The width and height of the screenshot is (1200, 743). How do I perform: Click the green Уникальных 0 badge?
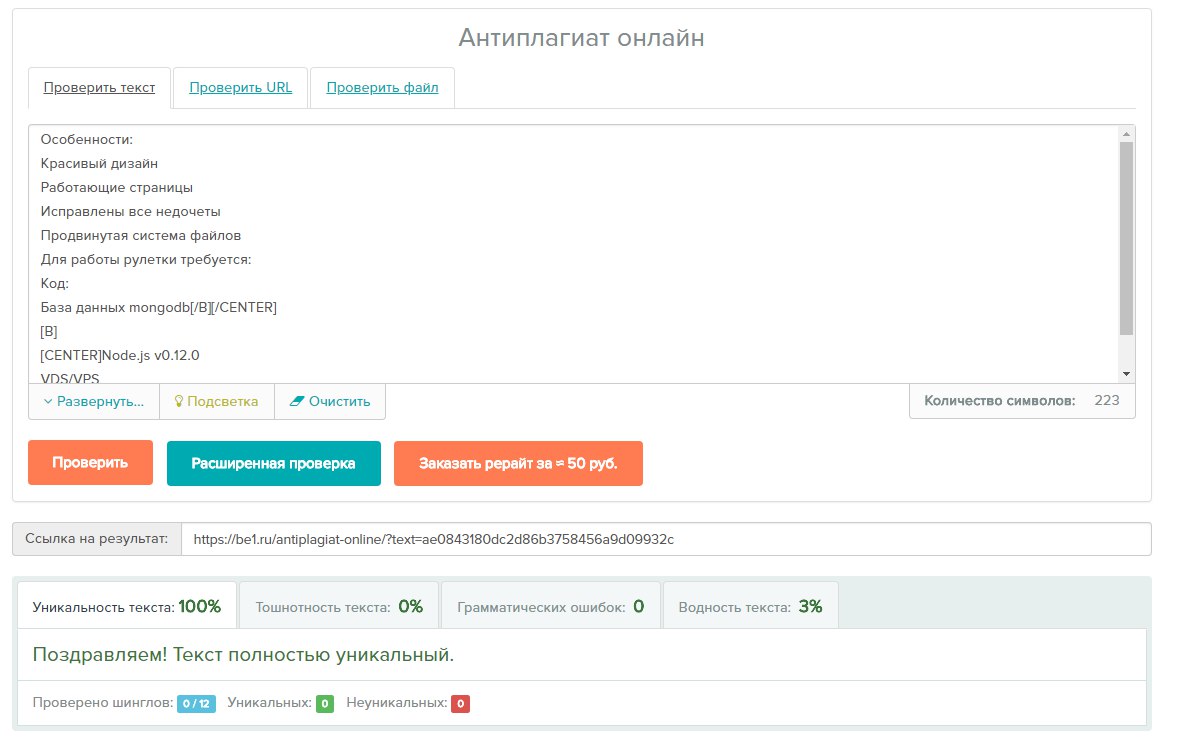coord(325,704)
